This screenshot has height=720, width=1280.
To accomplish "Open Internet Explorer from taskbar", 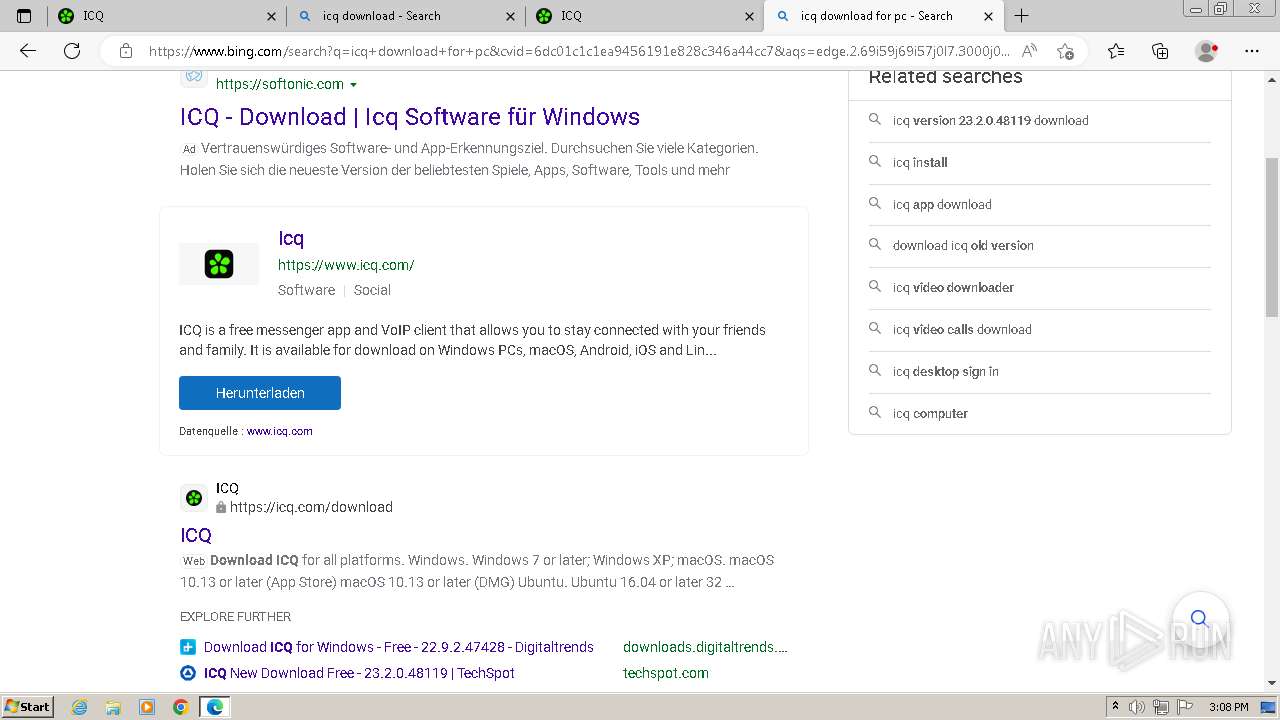I will coord(80,707).
